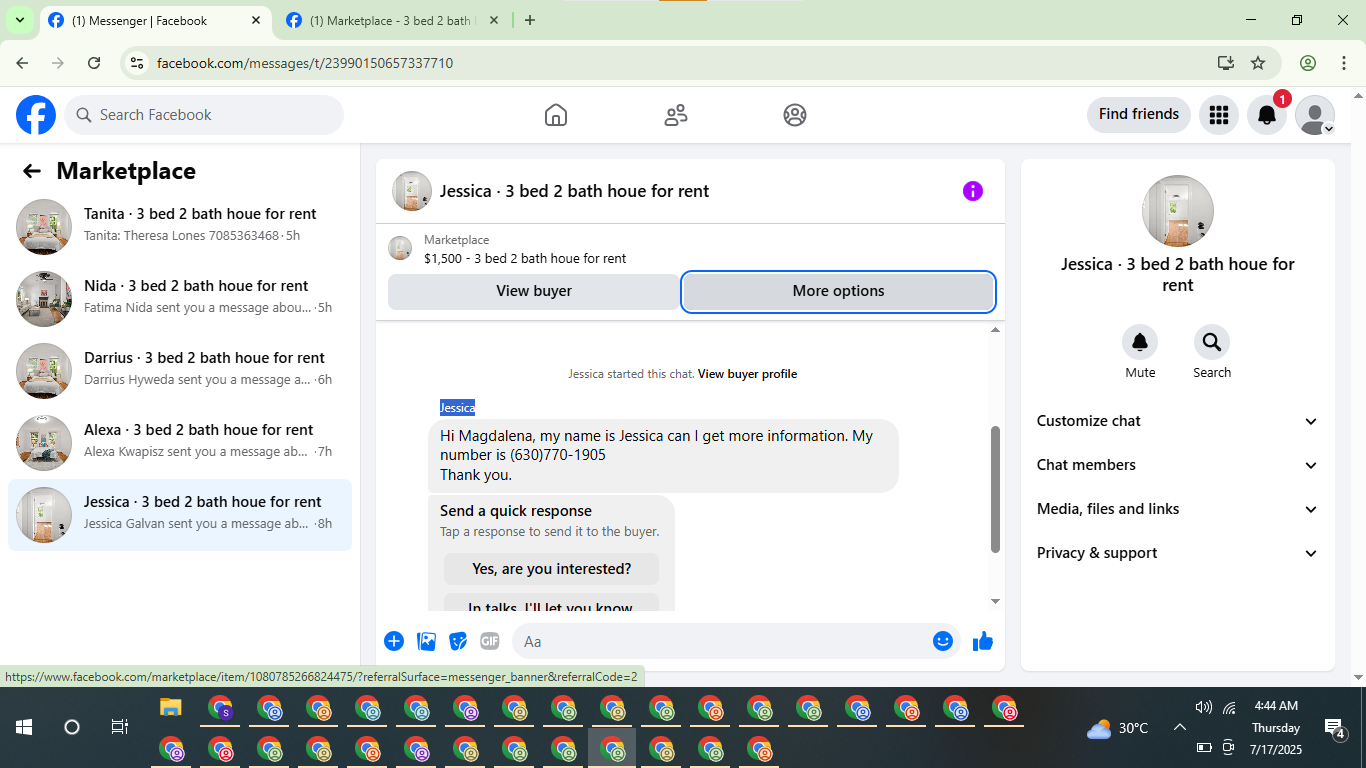Expand Media, files and links section
1366x768 pixels.
point(1178,509)
